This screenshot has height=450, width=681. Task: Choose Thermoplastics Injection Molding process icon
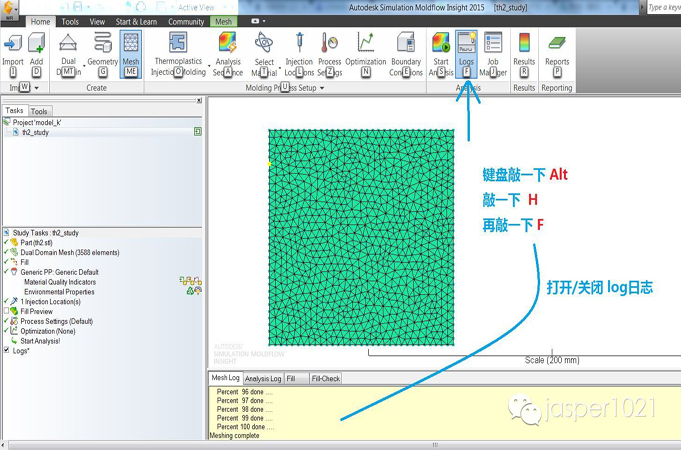coord(178,43)
